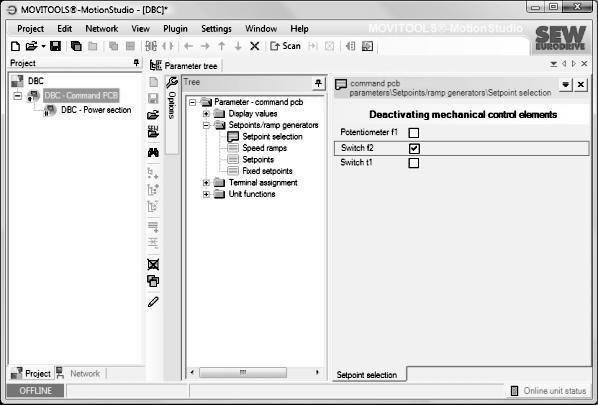Uncheck the Switch f2 checkbox
The height and width of the screenshot is (405, 598).
point(414,148)
